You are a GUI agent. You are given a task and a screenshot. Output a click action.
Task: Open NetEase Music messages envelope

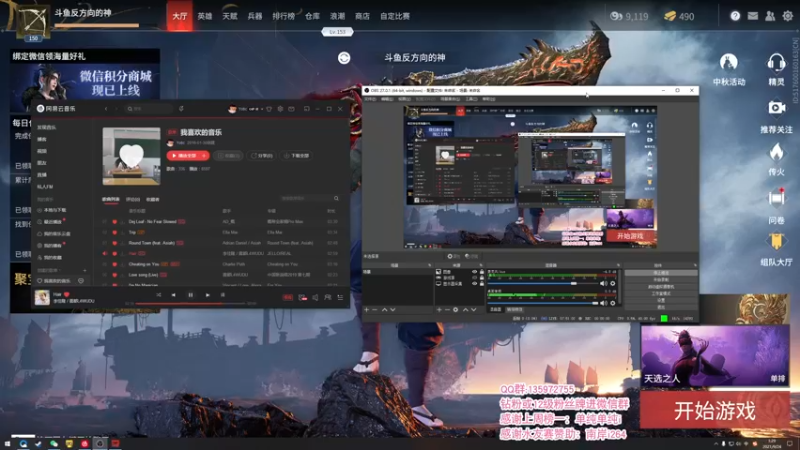pyautogui.click(x=291, y=109)
